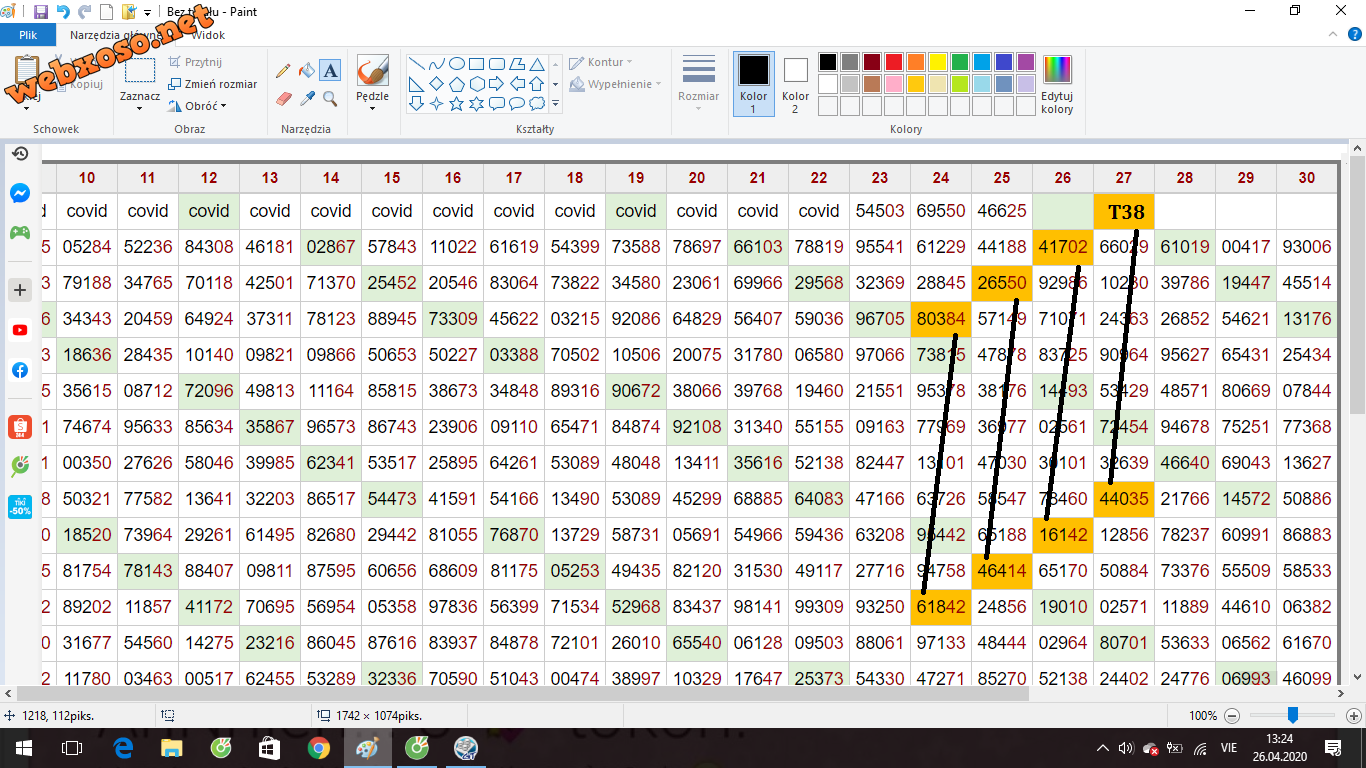Click the highlighted cell 44035
The width and height of the screenshot is (1366, 768).
point(1124,499)
